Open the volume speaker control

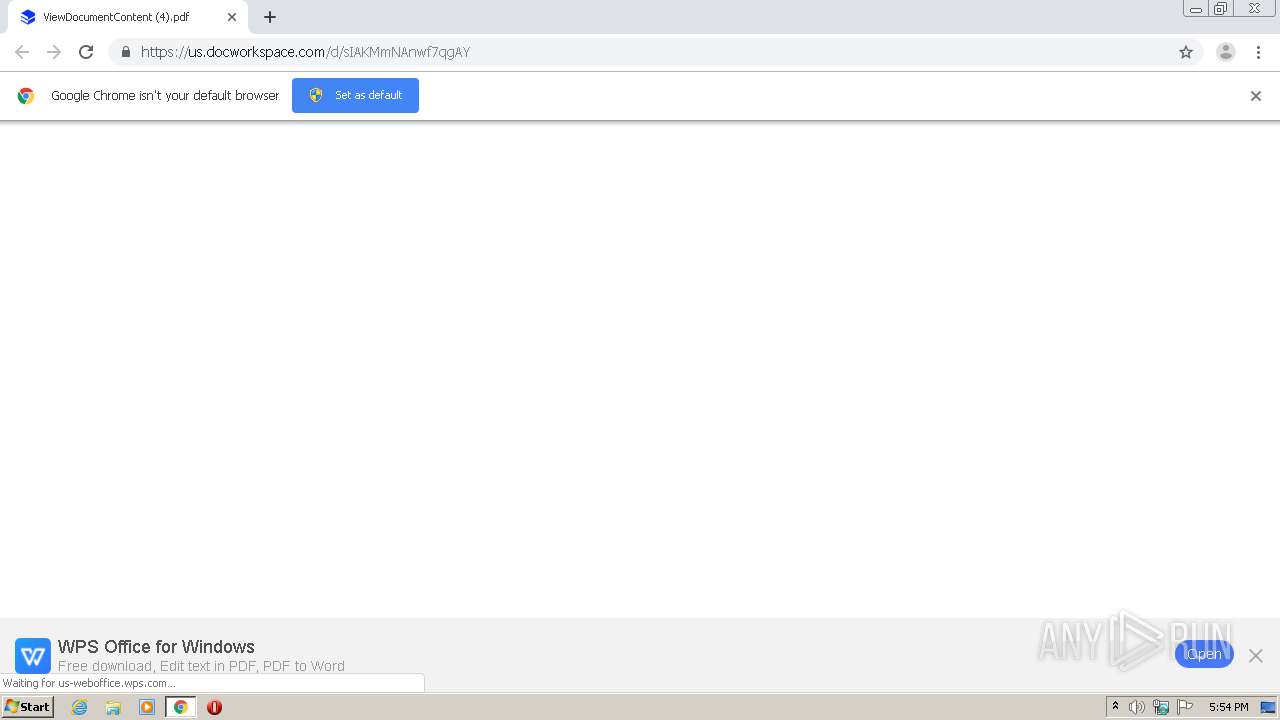point(1137,707)
